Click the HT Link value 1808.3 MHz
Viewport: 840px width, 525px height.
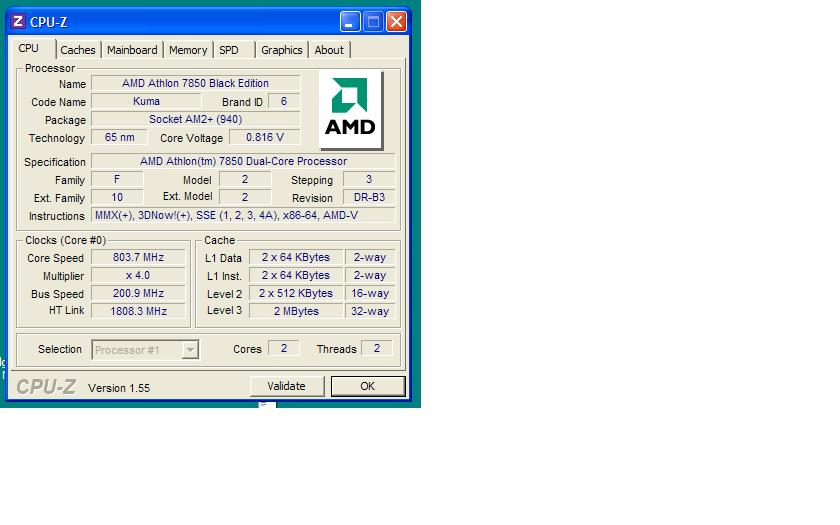[138, 311]
